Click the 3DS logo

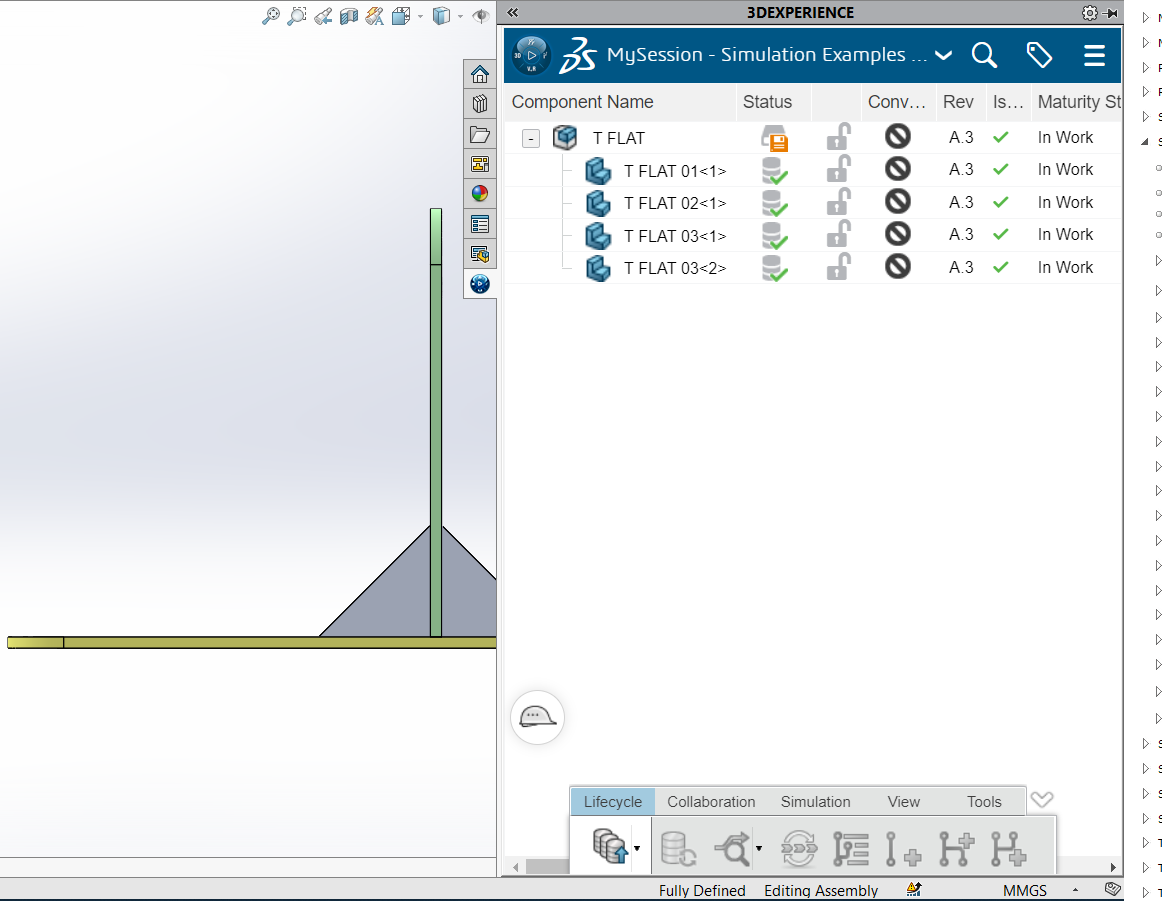(x=577, y=56)
